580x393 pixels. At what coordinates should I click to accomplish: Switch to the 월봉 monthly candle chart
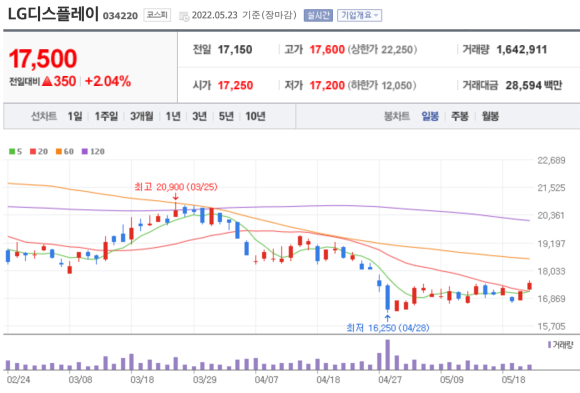click(x=490, y=117)
